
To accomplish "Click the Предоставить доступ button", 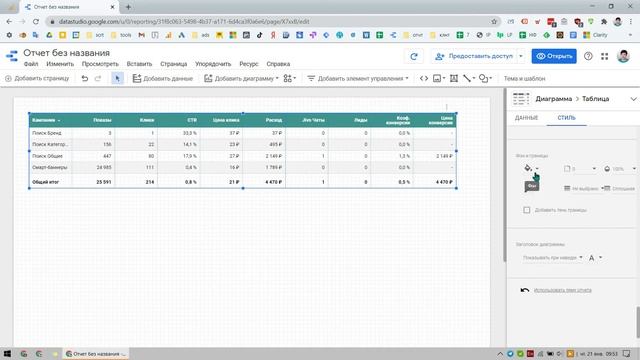I will pyautogui.click(x=474, y=56).
